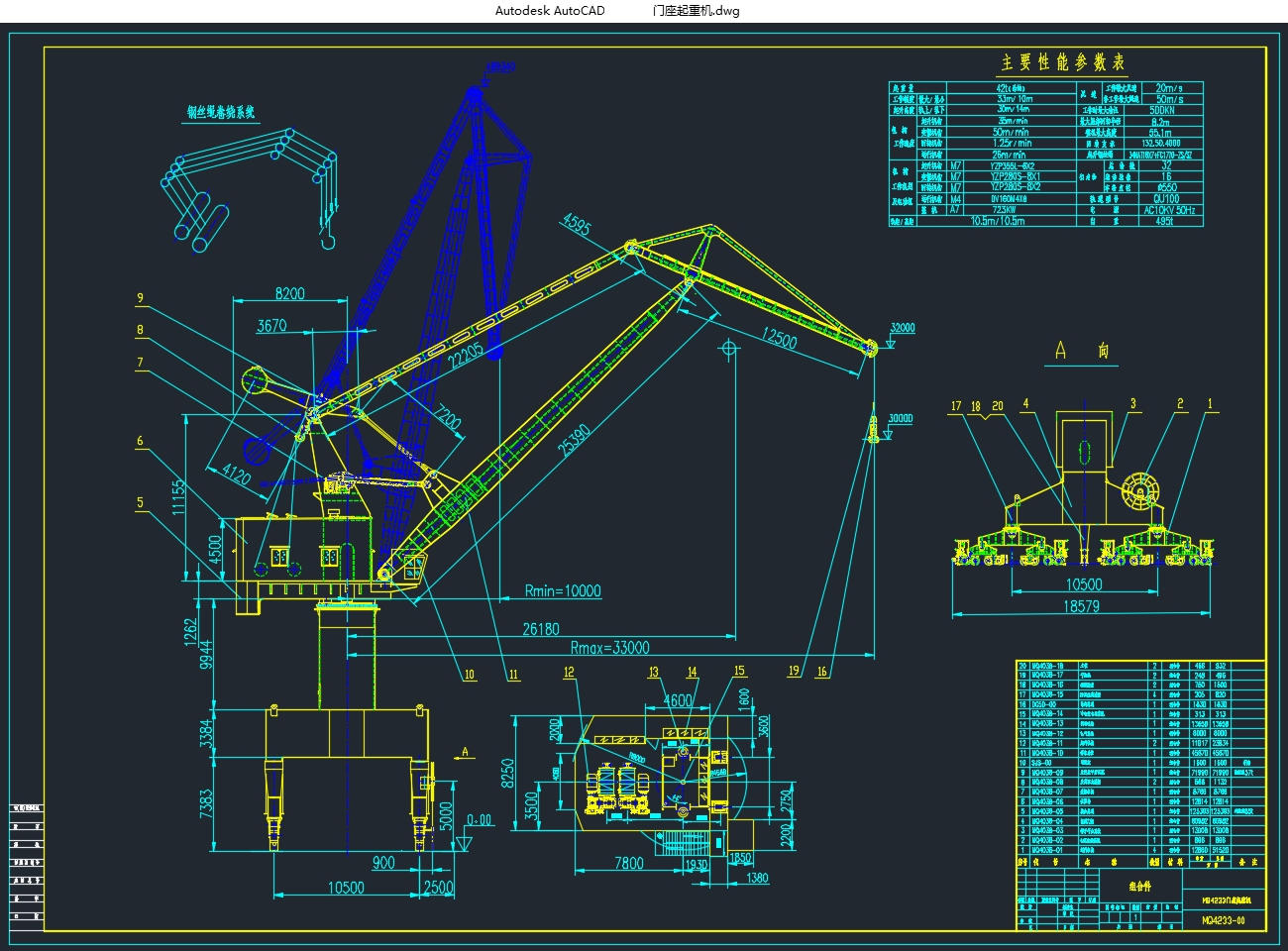Click the 7383 dimension text
1288x951 pixels.
(205, 803)
